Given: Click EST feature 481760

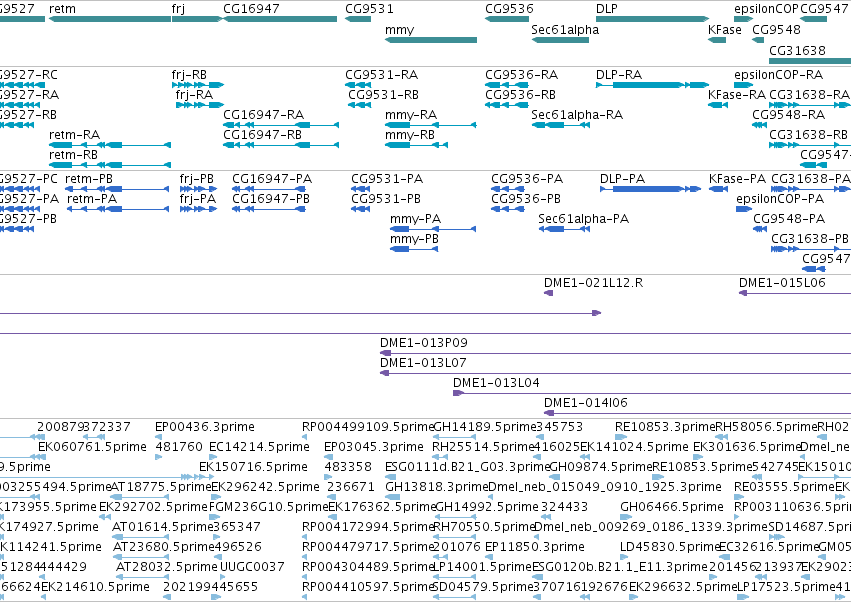Looking at the screenshot, I should click(159, 457).
